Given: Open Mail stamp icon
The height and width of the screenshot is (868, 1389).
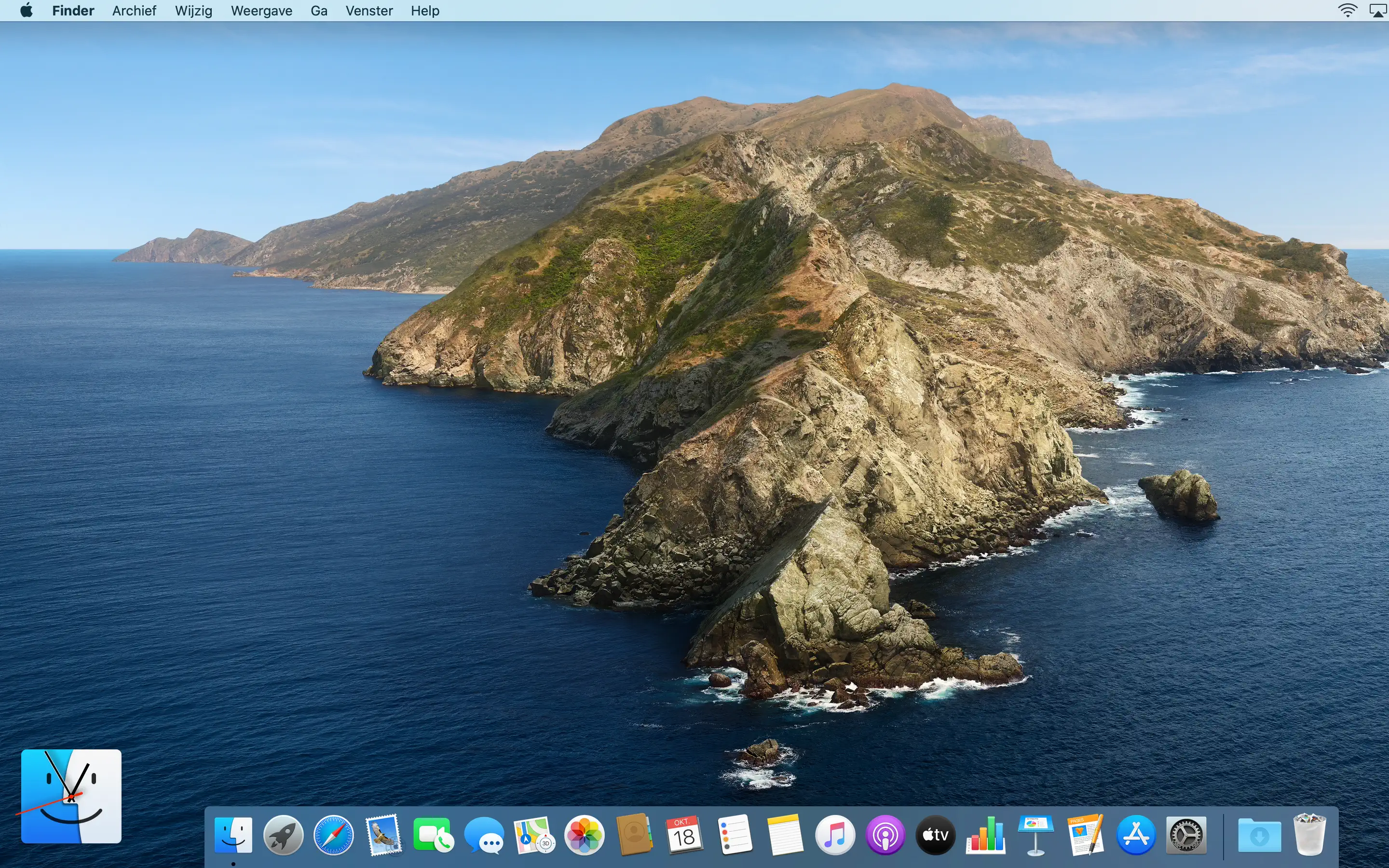Looking at the screenshot, I should point(383,835).
